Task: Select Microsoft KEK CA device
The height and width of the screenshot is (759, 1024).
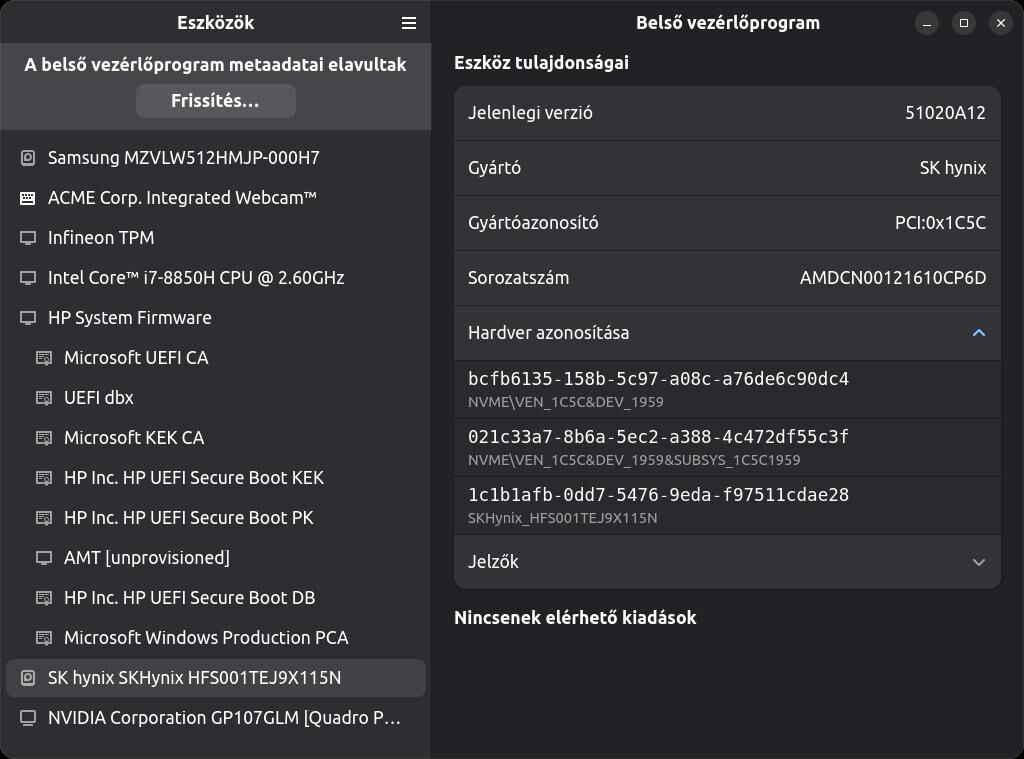Action: coord(133,438)
